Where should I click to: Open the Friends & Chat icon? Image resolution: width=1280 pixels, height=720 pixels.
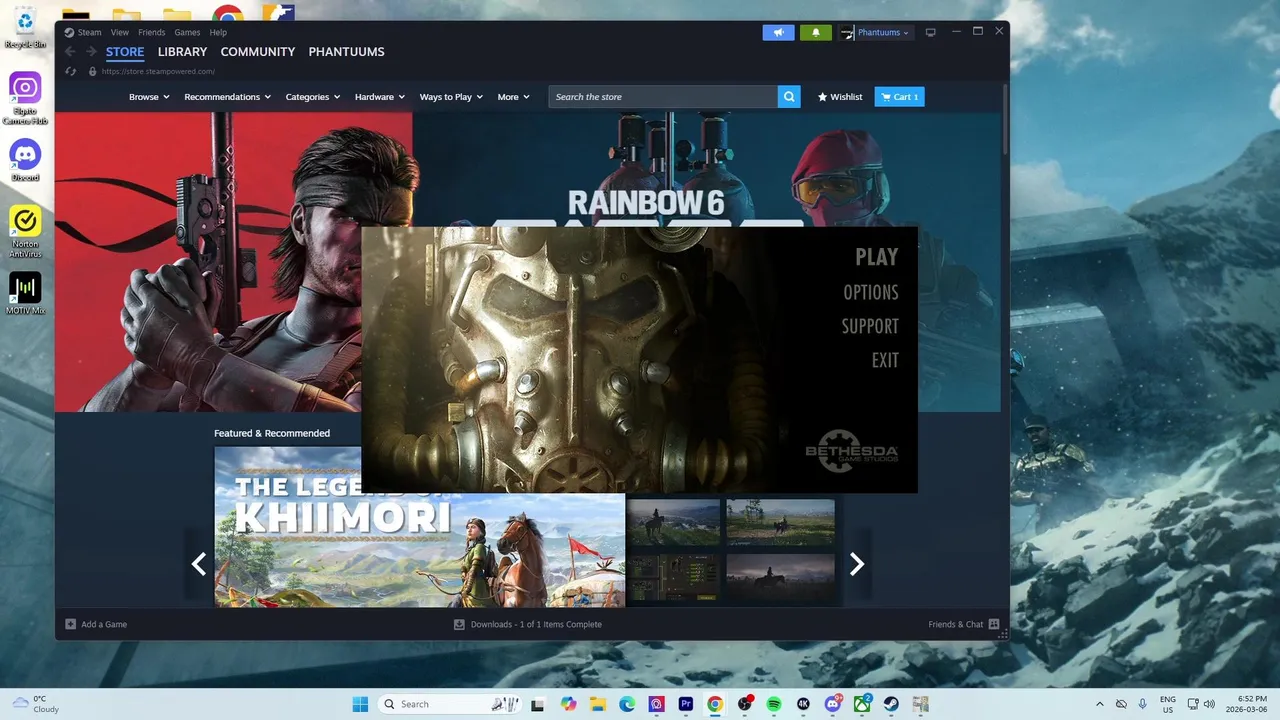994,624
